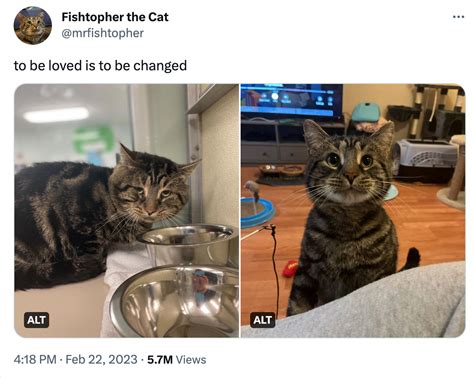Viewport: 474px width, 378px height.
Task: Open the left shelter cat photo
Action: [126, 210]
